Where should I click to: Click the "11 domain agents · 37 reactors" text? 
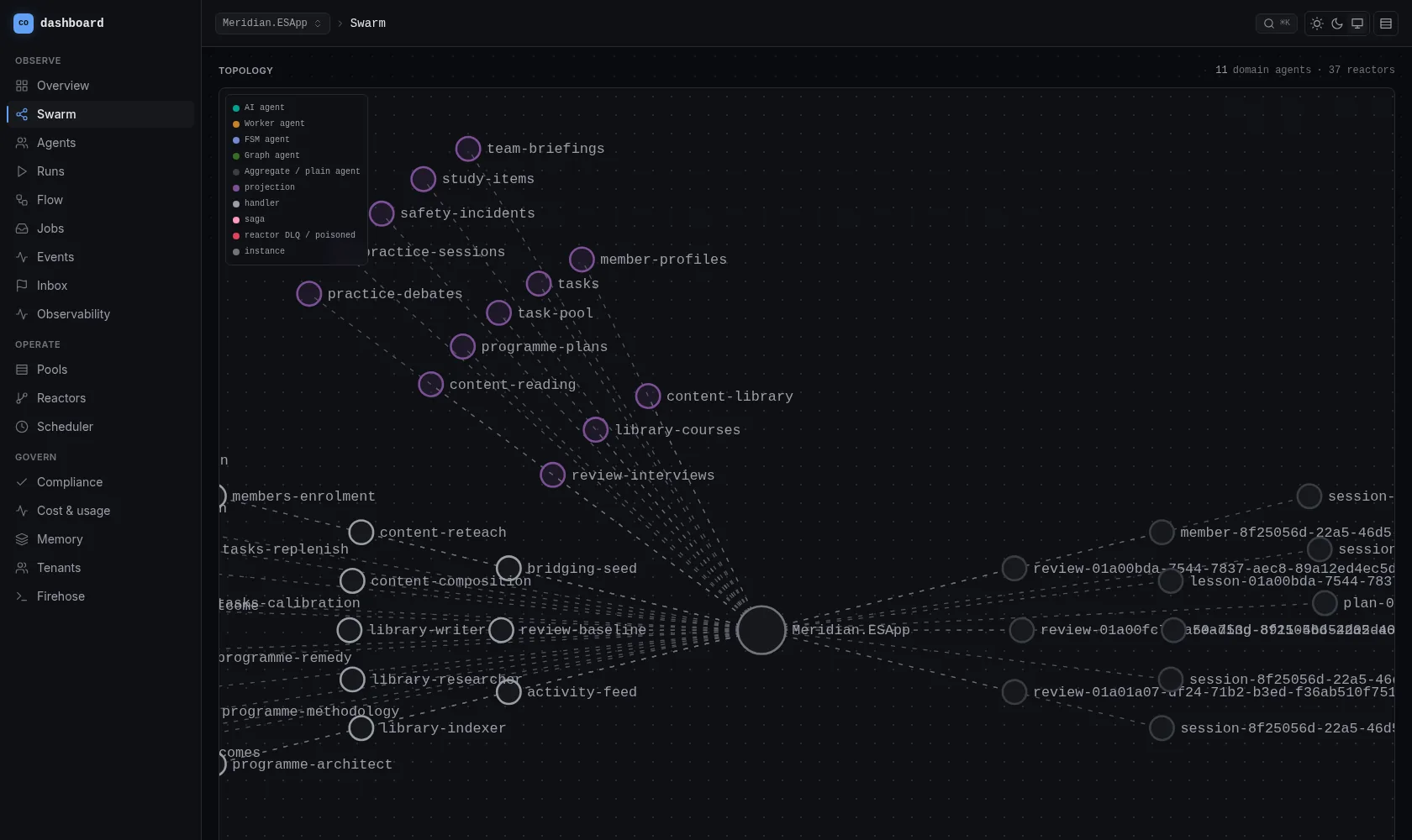(x=1304, y=71)
